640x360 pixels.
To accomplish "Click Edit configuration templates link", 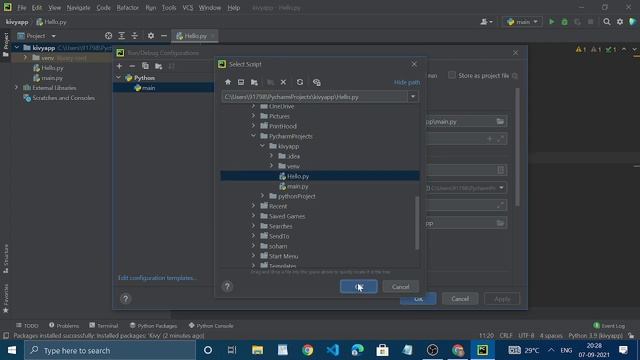I will coord(157,278).
